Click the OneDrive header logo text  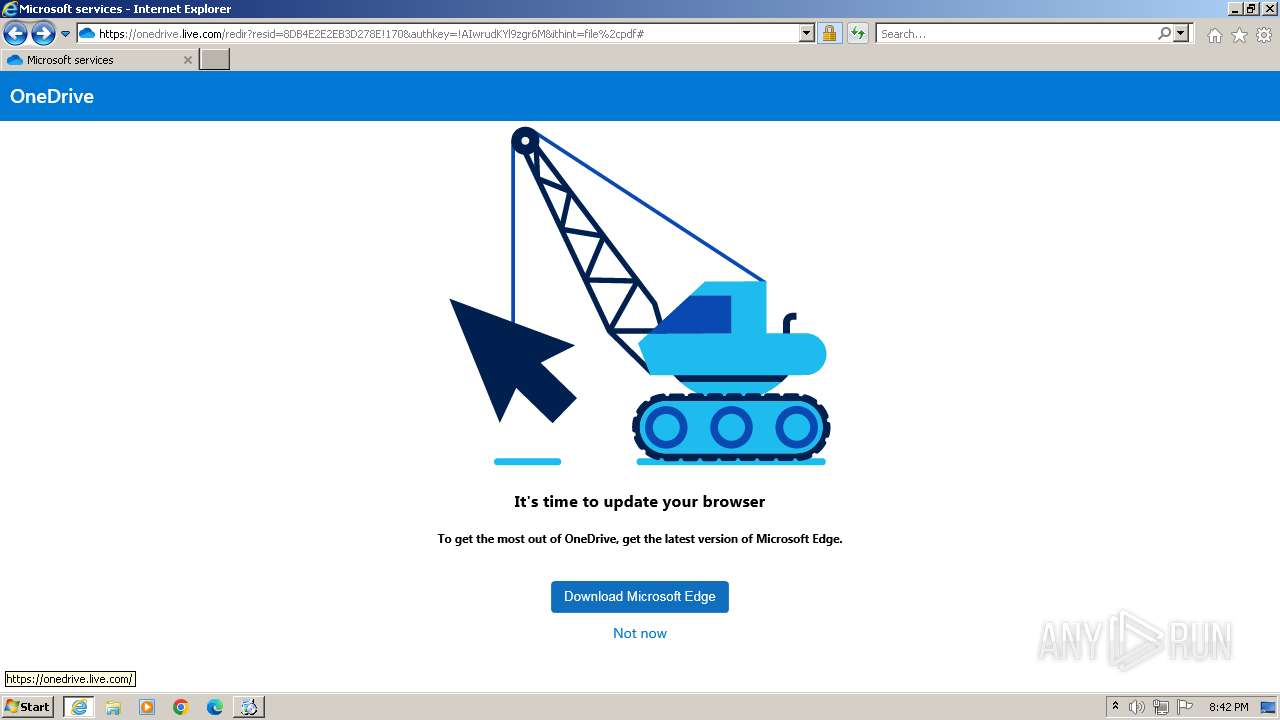pos(52,96)
